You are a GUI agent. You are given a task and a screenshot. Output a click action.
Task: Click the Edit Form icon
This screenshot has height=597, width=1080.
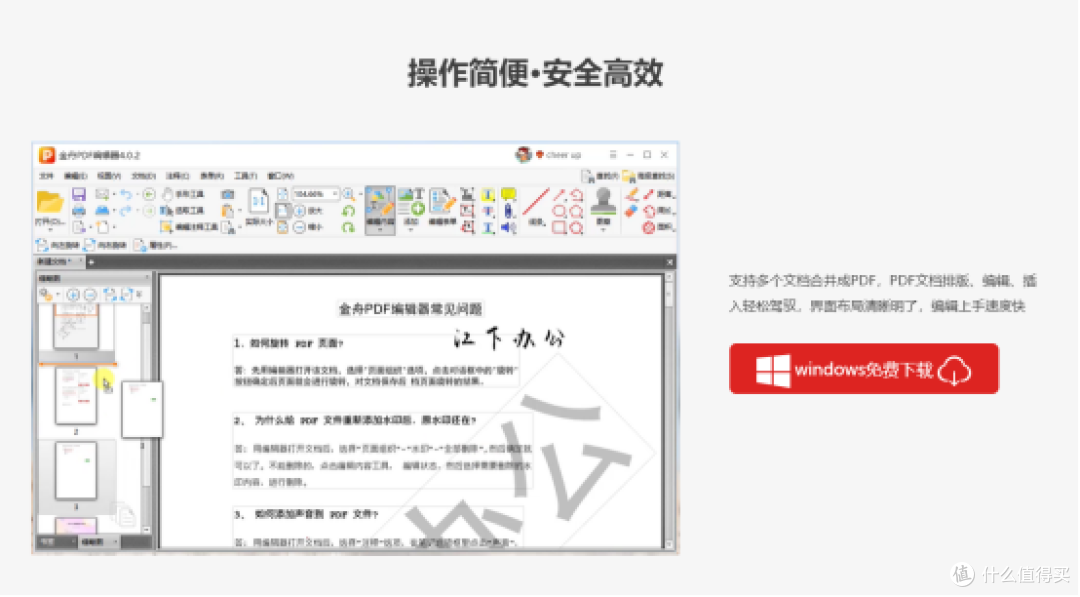point(443,200)
